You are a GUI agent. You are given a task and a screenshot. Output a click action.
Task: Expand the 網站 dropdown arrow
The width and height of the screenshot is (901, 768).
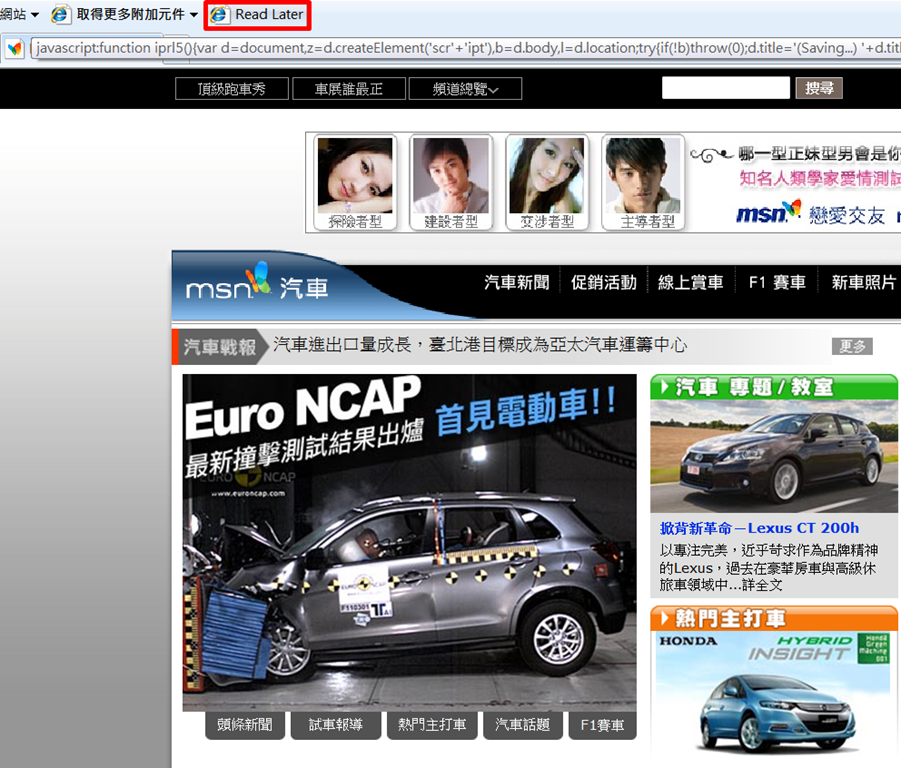[35, 15]
